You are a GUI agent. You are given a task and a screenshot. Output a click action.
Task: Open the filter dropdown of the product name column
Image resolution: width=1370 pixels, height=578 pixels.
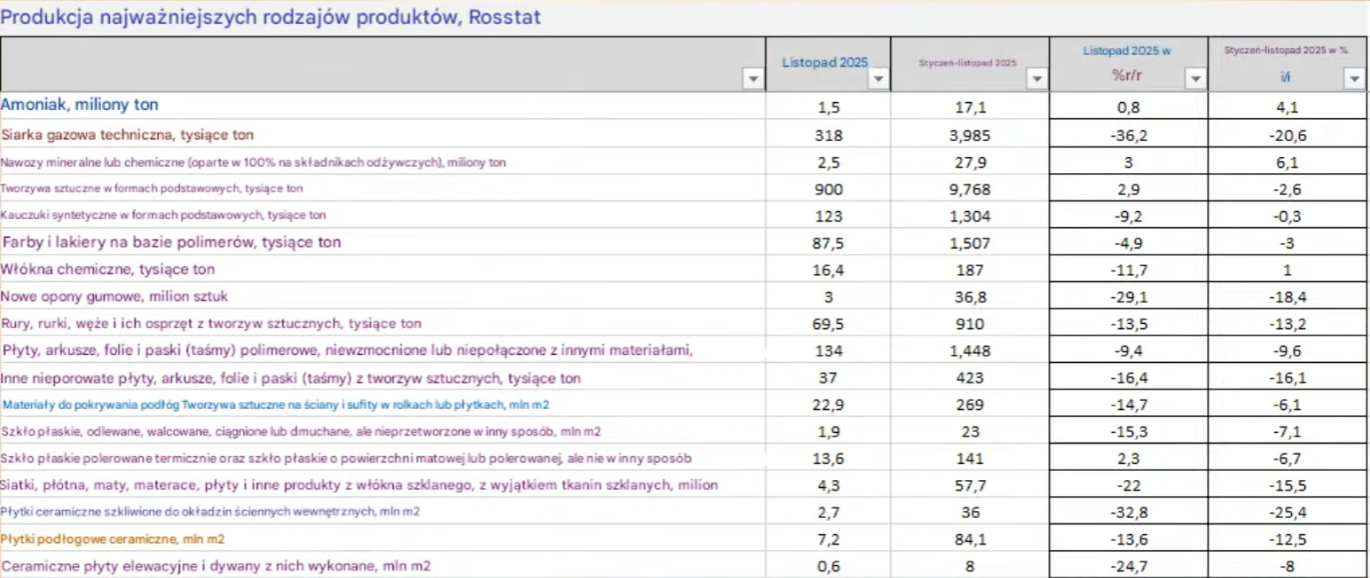(x=753, y=79)
